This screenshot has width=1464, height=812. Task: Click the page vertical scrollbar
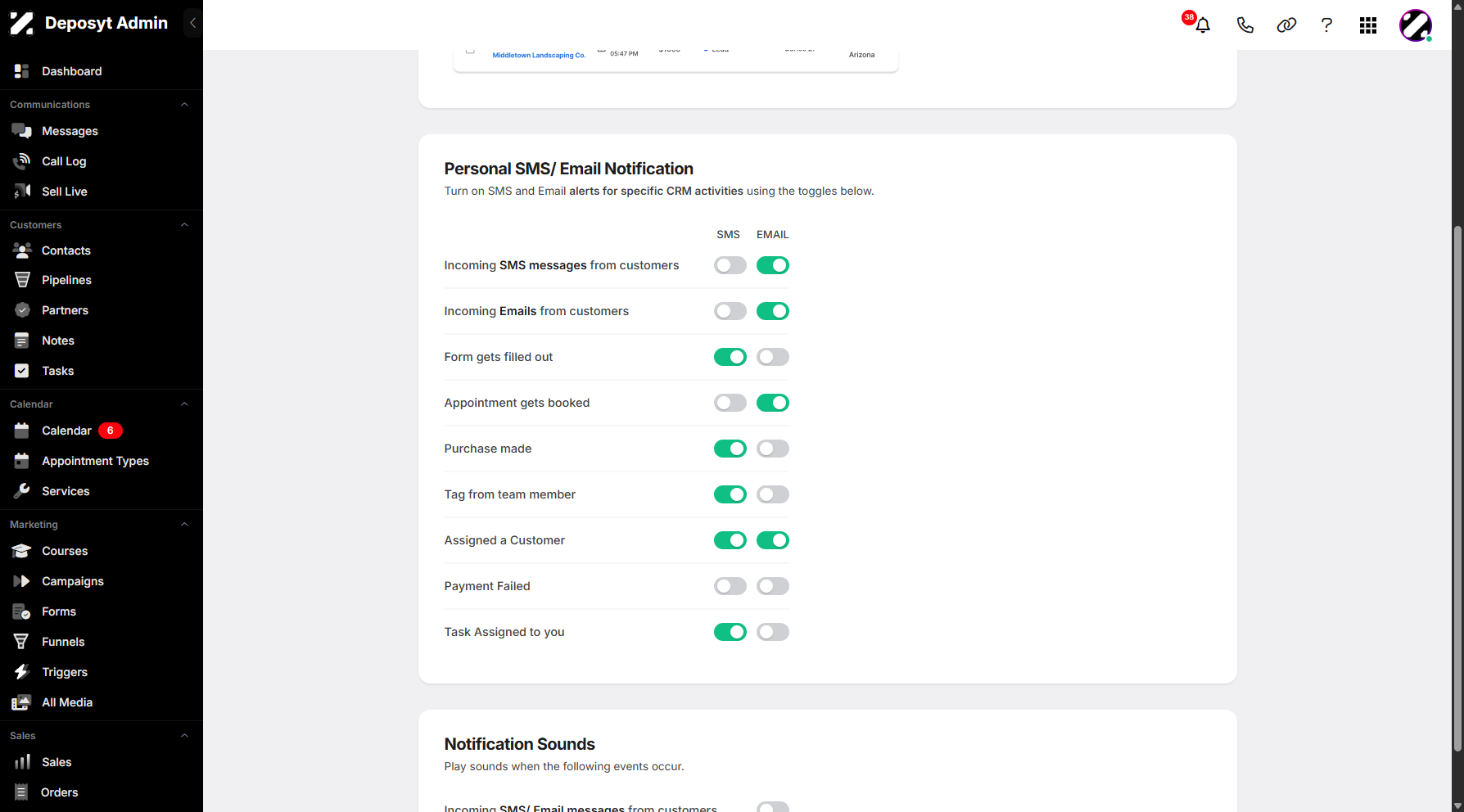[x=1457, y=488]
